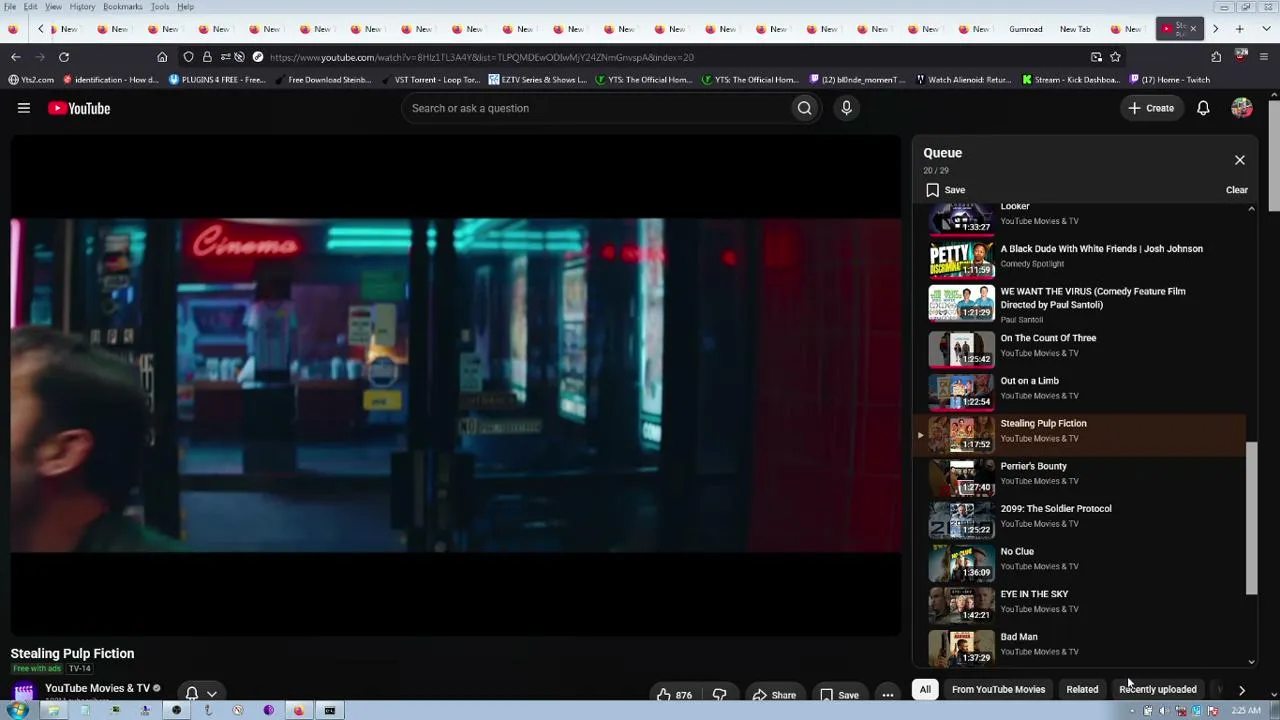
Task: Like the video with 876 likes
Action: click(x=674, y=695)
